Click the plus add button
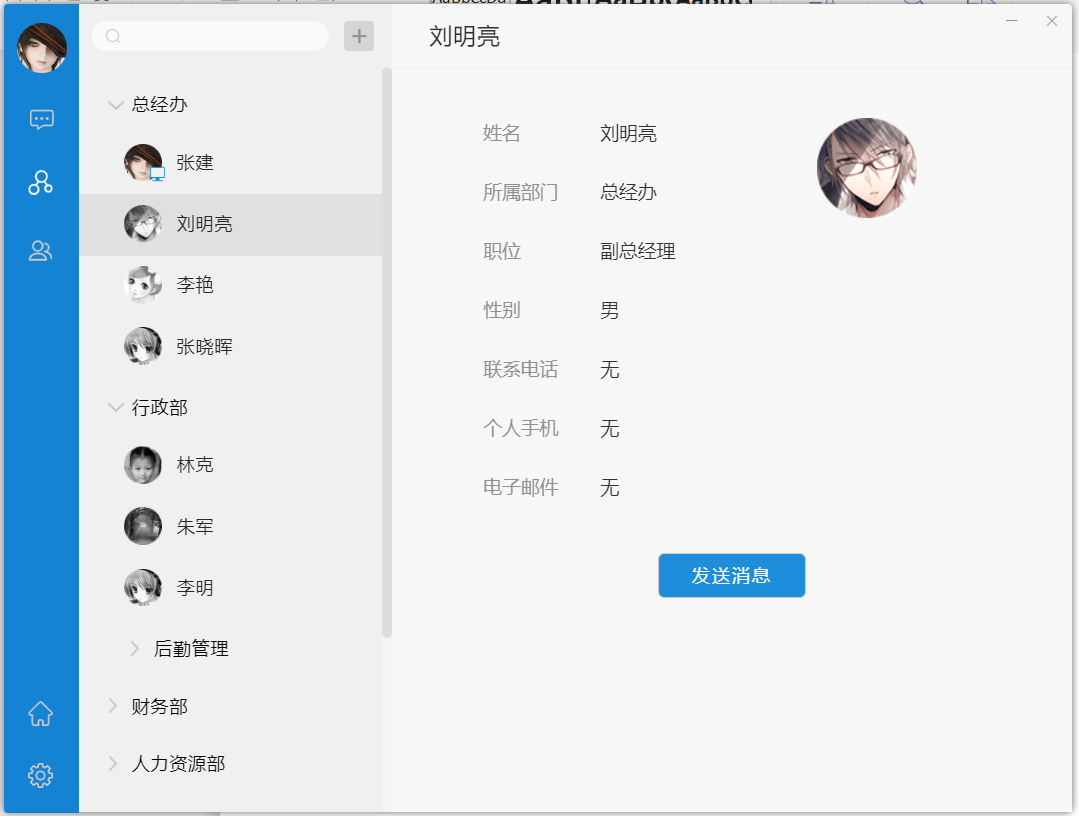The width and height of the screenshot is (1079, 816). tap(358, 36)
